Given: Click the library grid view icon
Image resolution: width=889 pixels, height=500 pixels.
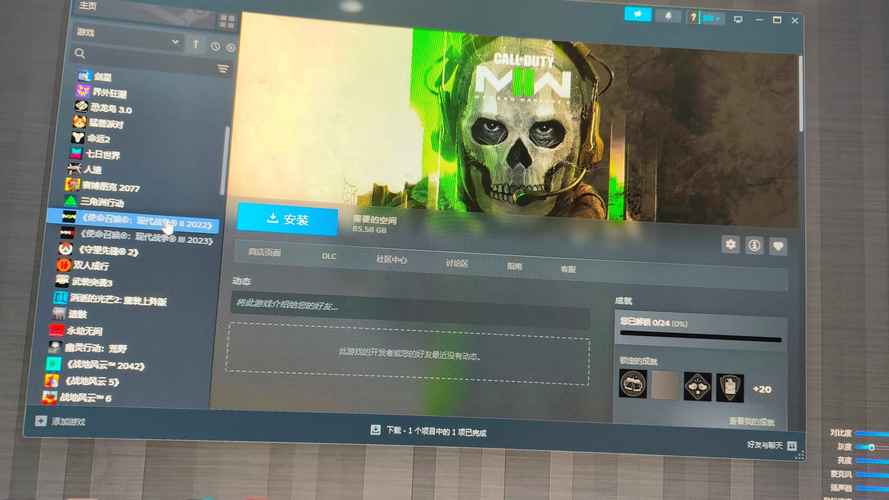Looking at the screenshot, I should [x=227, y=22].
